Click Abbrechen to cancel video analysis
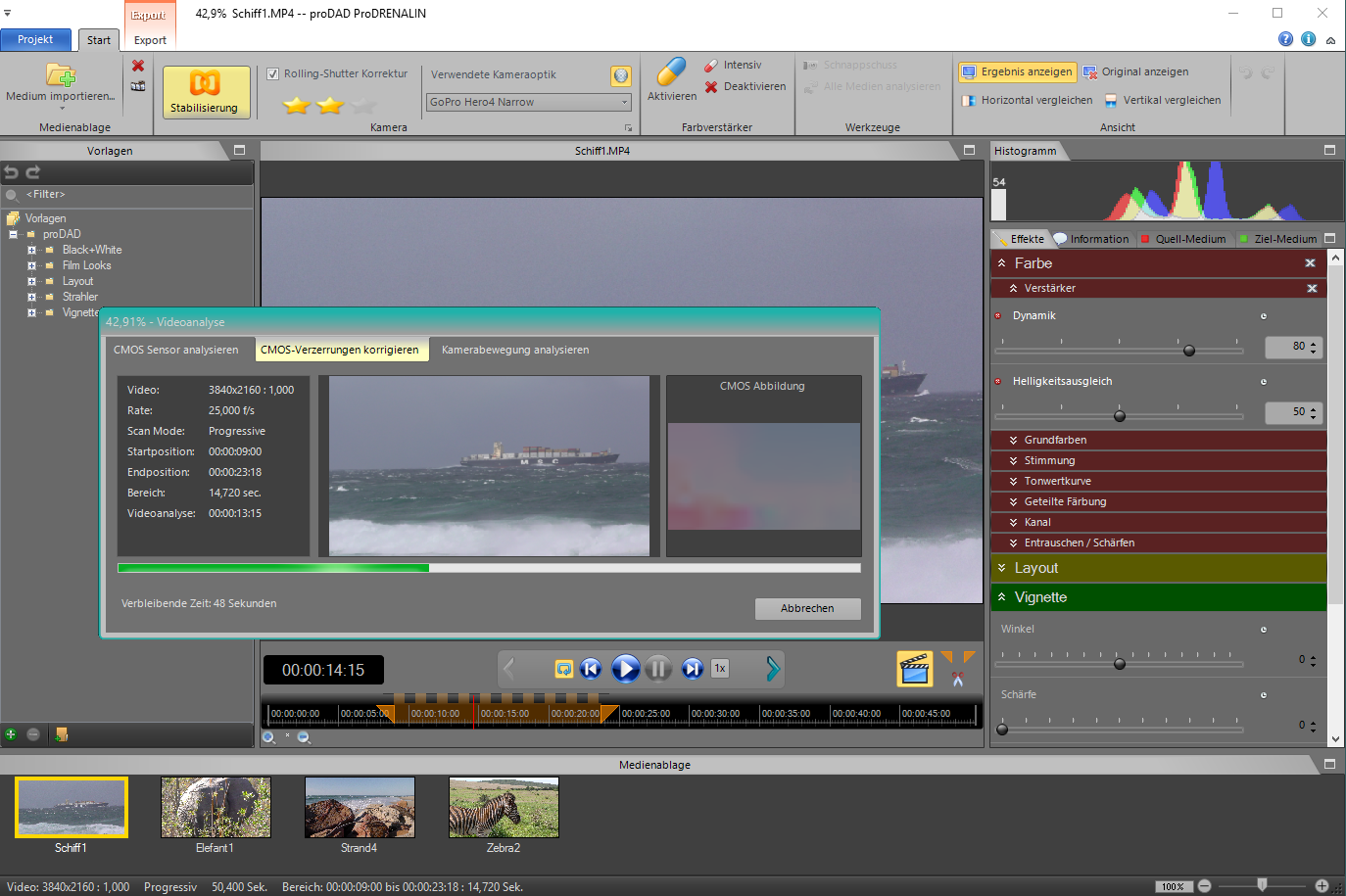Image resolution: width=1346 pixels, height=896 pixels. (x=807, y=608)
